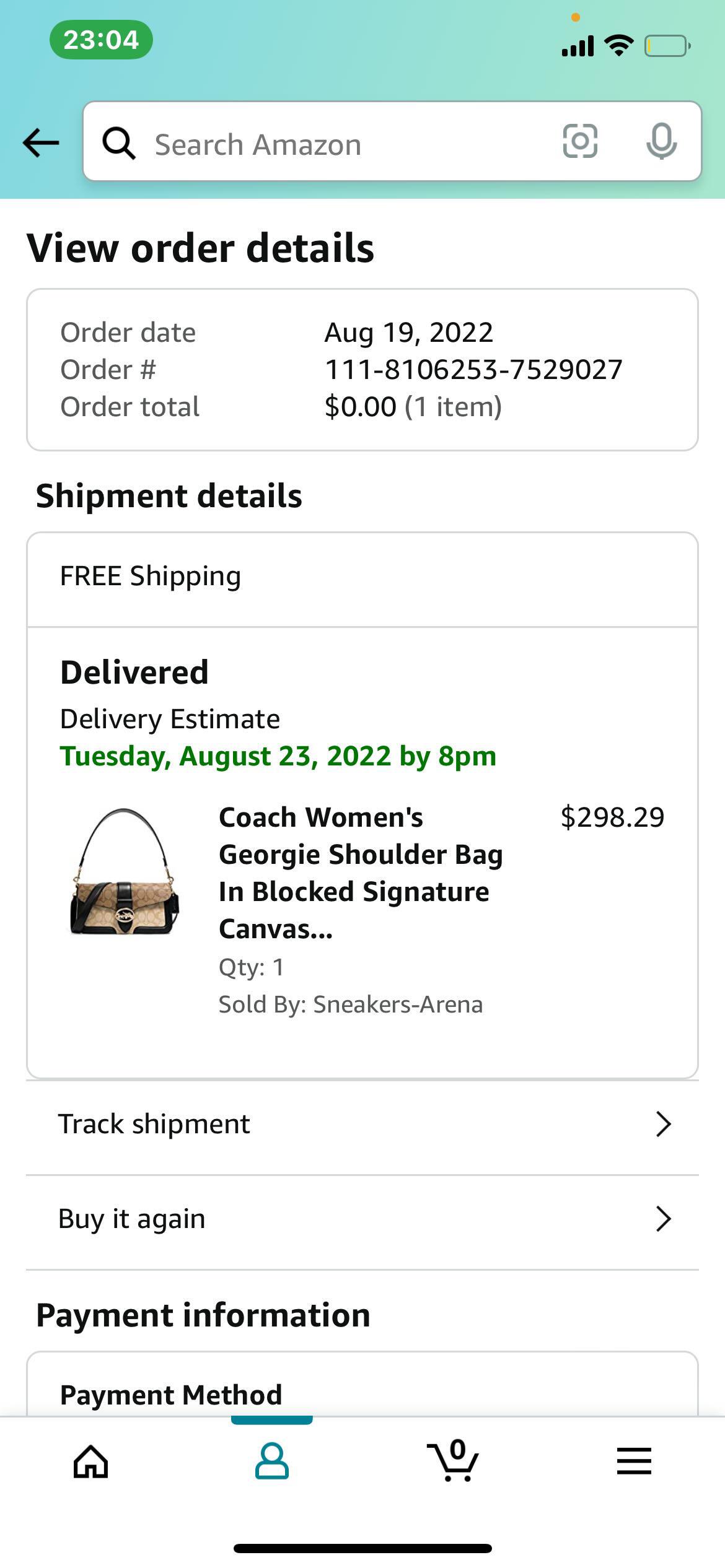The image size is (725, 1568).
Task: Open the shopping cart icon
Action: pos(454,1461)
